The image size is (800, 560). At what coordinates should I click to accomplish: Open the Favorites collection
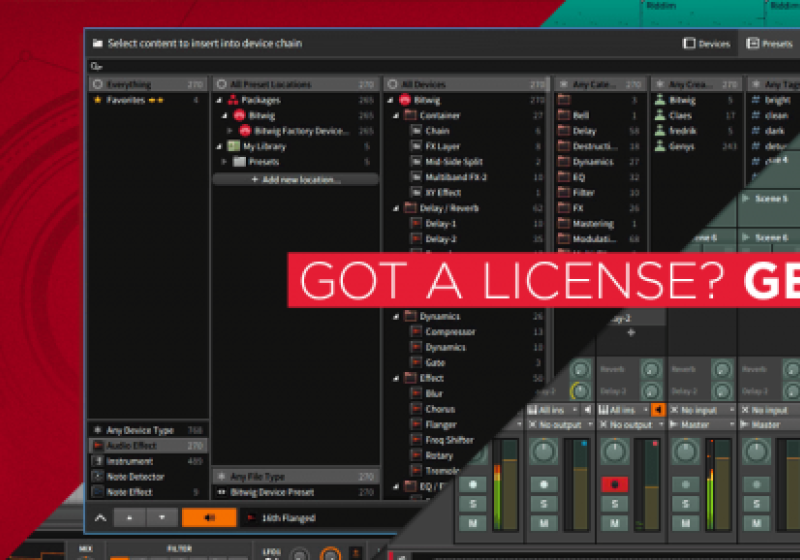pyautogui.click(x=148, y=100)
